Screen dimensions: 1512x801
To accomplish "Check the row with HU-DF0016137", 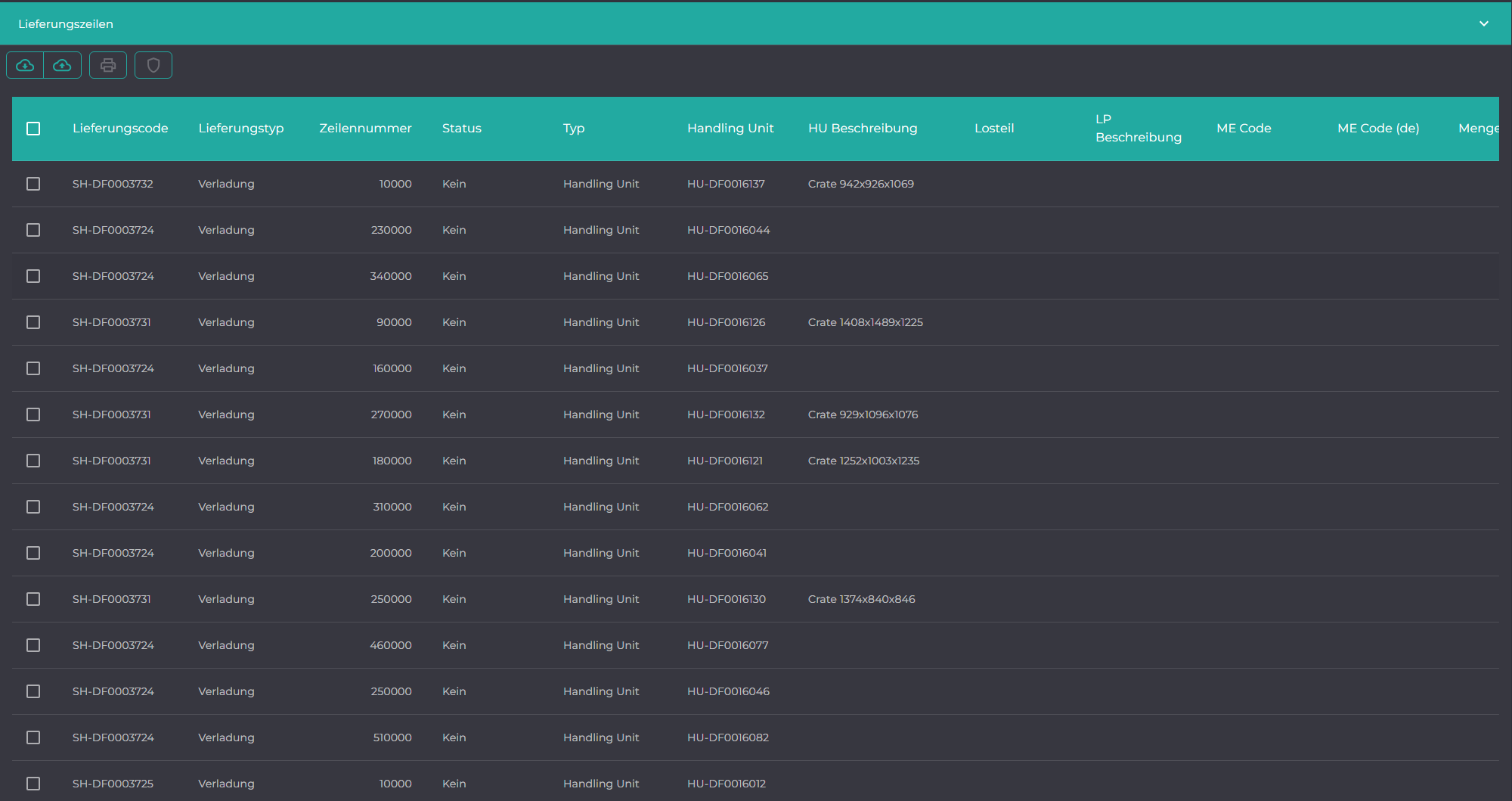I will [33, 184].
